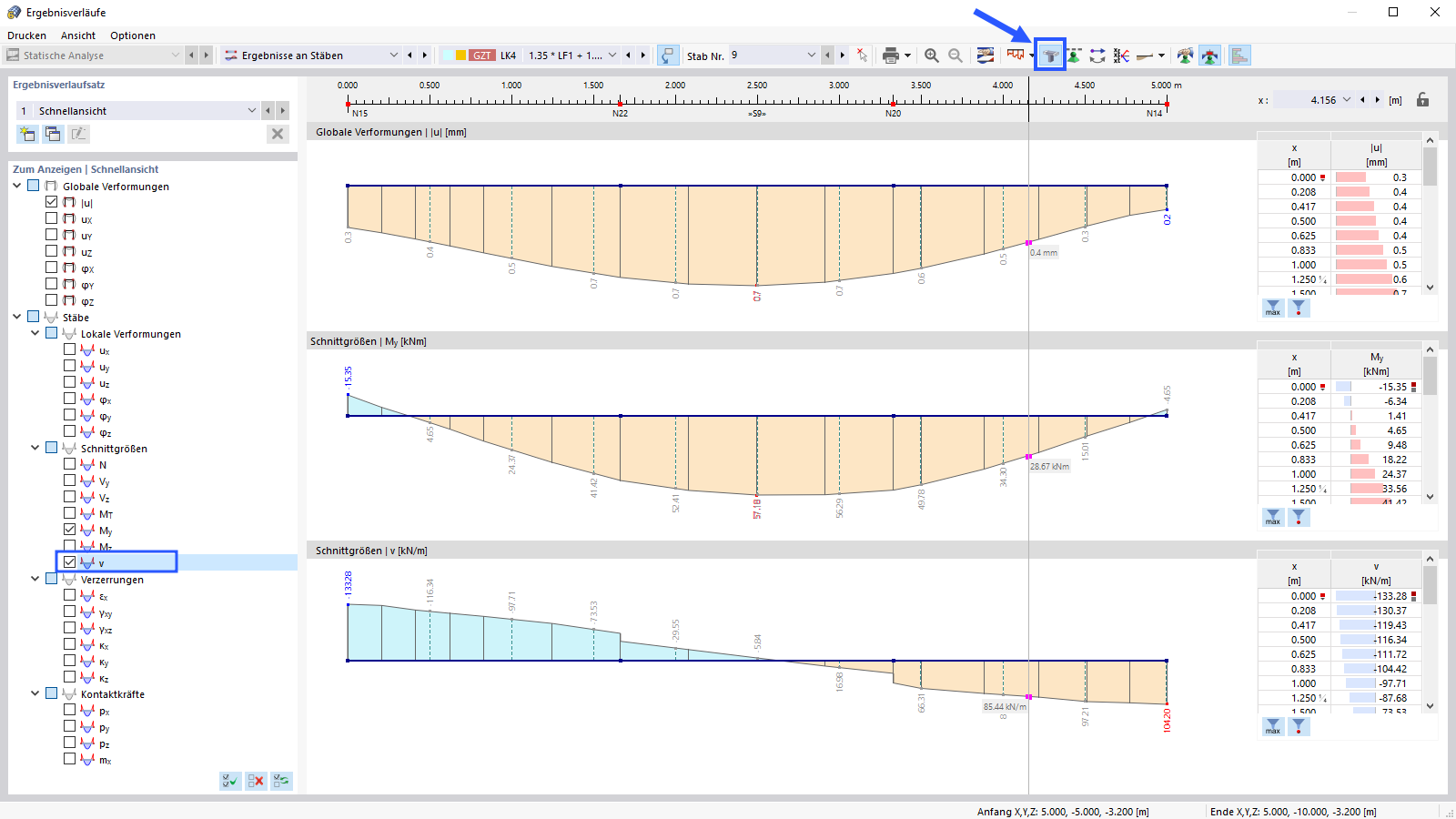Step x position backward
Viewport: 1456px width, 819px height.
1362,100
